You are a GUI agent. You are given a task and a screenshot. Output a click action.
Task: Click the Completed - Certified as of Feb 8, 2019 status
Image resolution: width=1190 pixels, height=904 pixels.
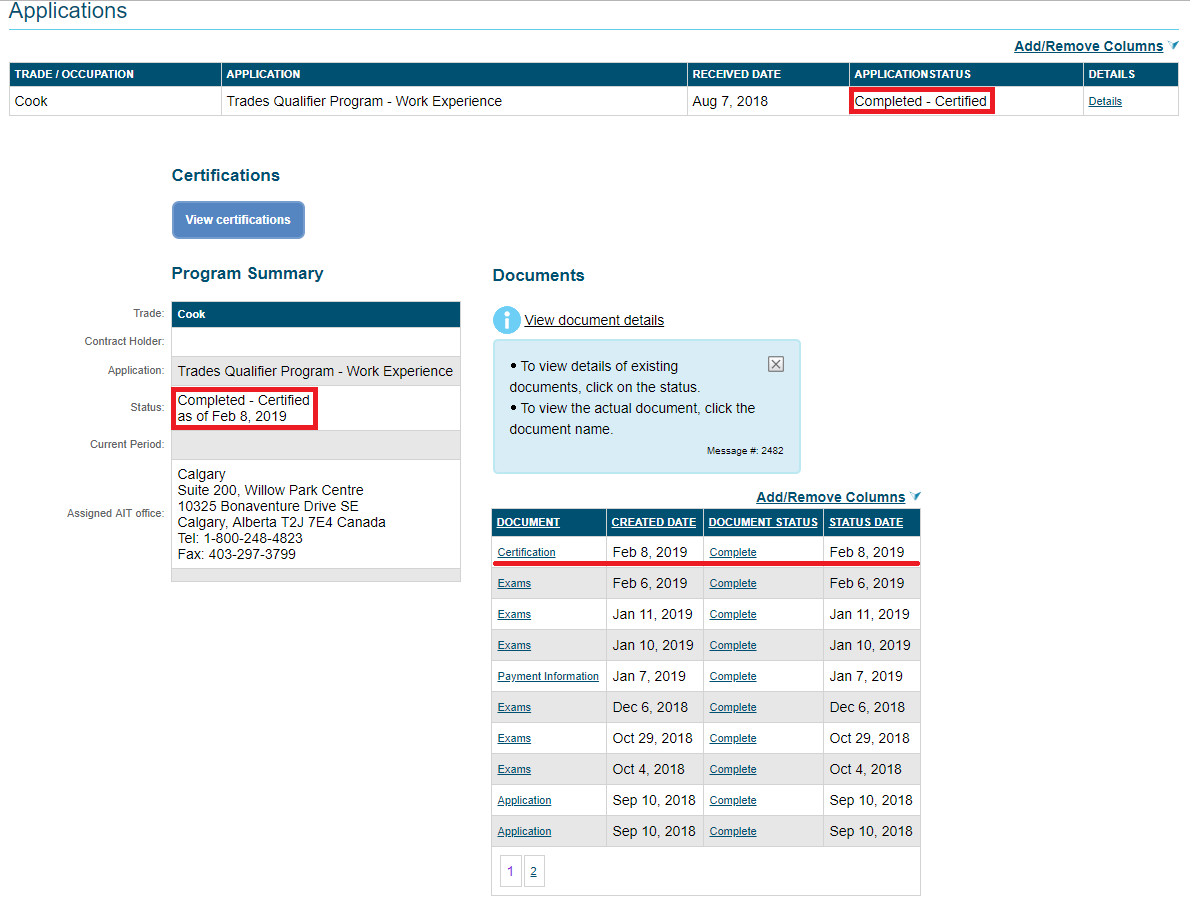click(x=244, y=408)
